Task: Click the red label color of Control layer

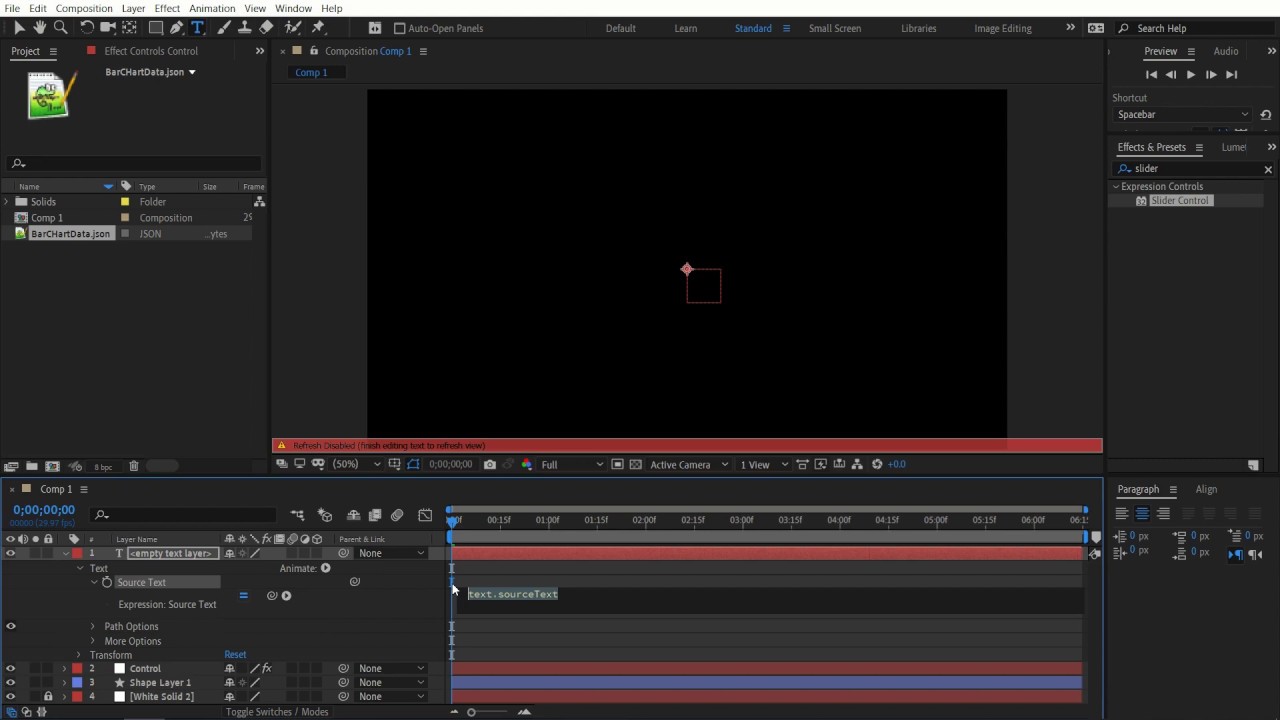Action: [76, 668]
